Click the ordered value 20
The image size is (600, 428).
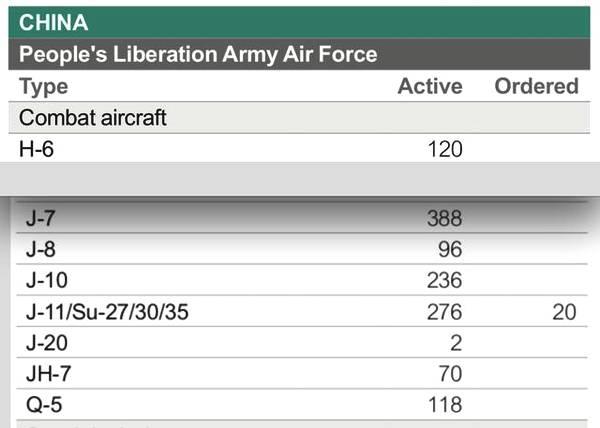(x=564, y=312)
